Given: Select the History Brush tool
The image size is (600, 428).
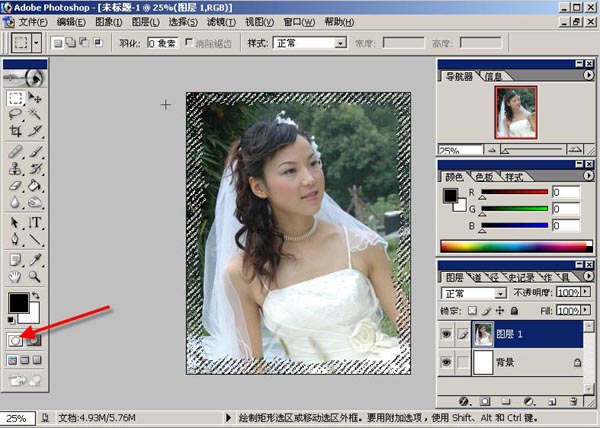Looking at the screenshot, I should click(x=35, y=168).
